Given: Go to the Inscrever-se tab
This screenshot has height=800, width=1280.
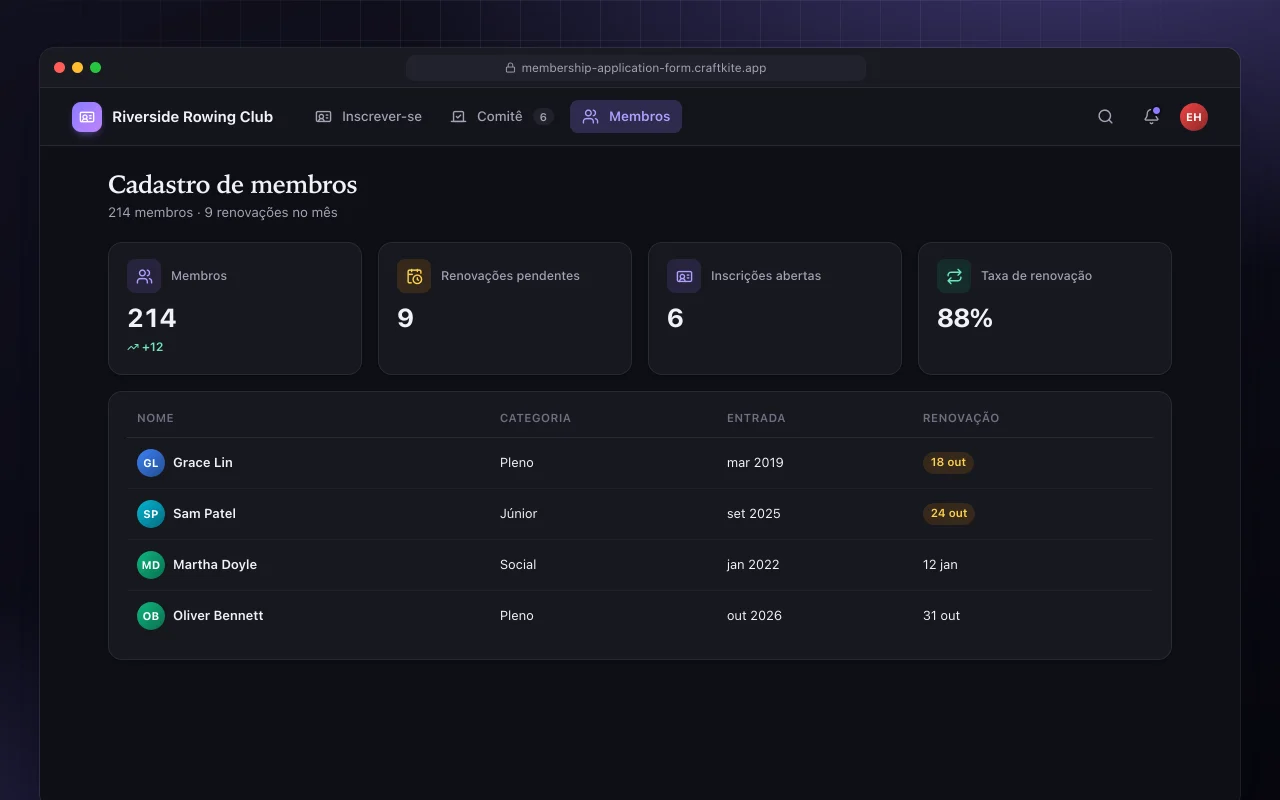Looking at the screenshot, I should pyautogui.click(x=368, y=117).
